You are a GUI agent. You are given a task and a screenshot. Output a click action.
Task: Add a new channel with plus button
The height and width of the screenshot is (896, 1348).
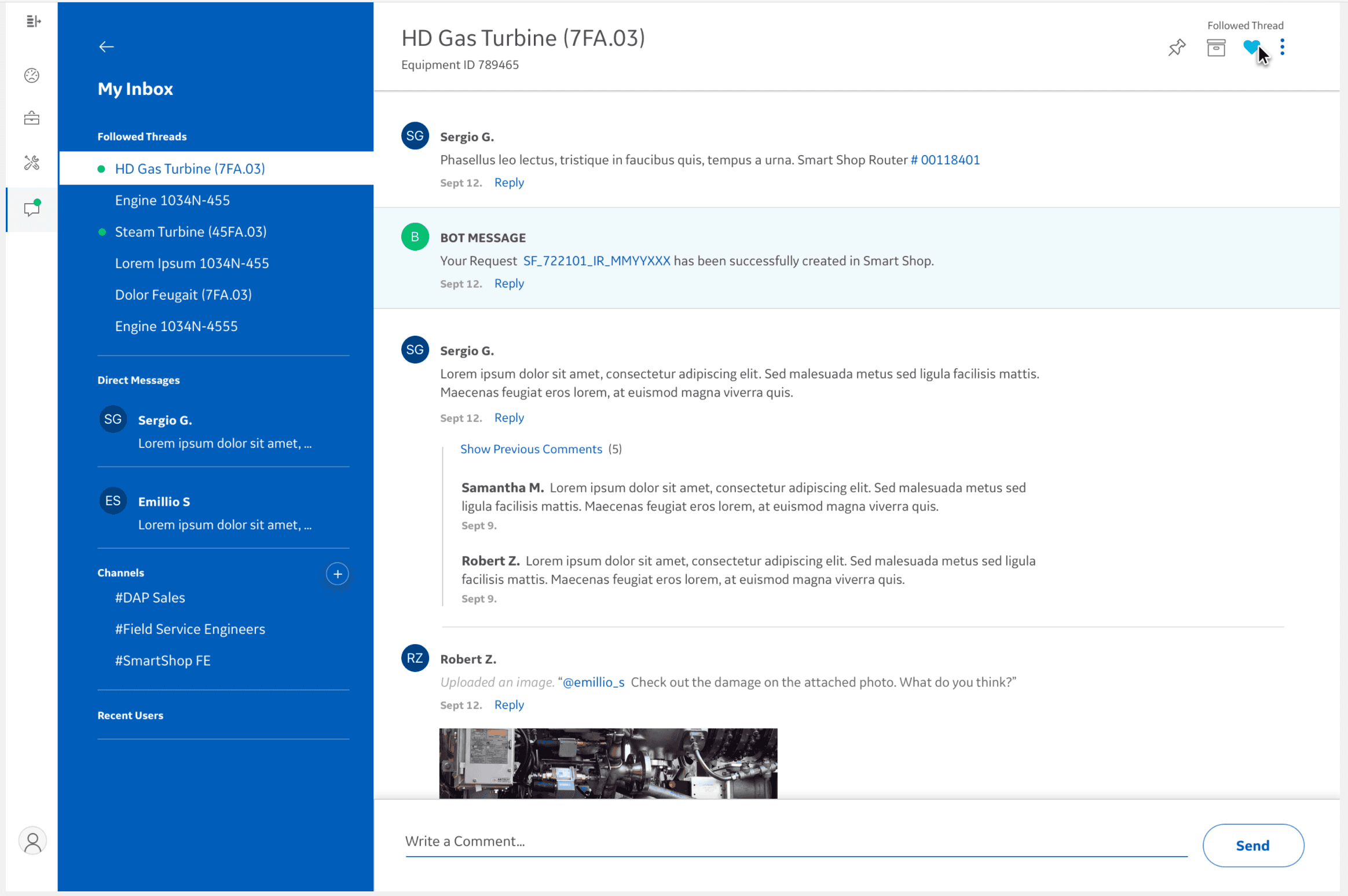(338, 574)
